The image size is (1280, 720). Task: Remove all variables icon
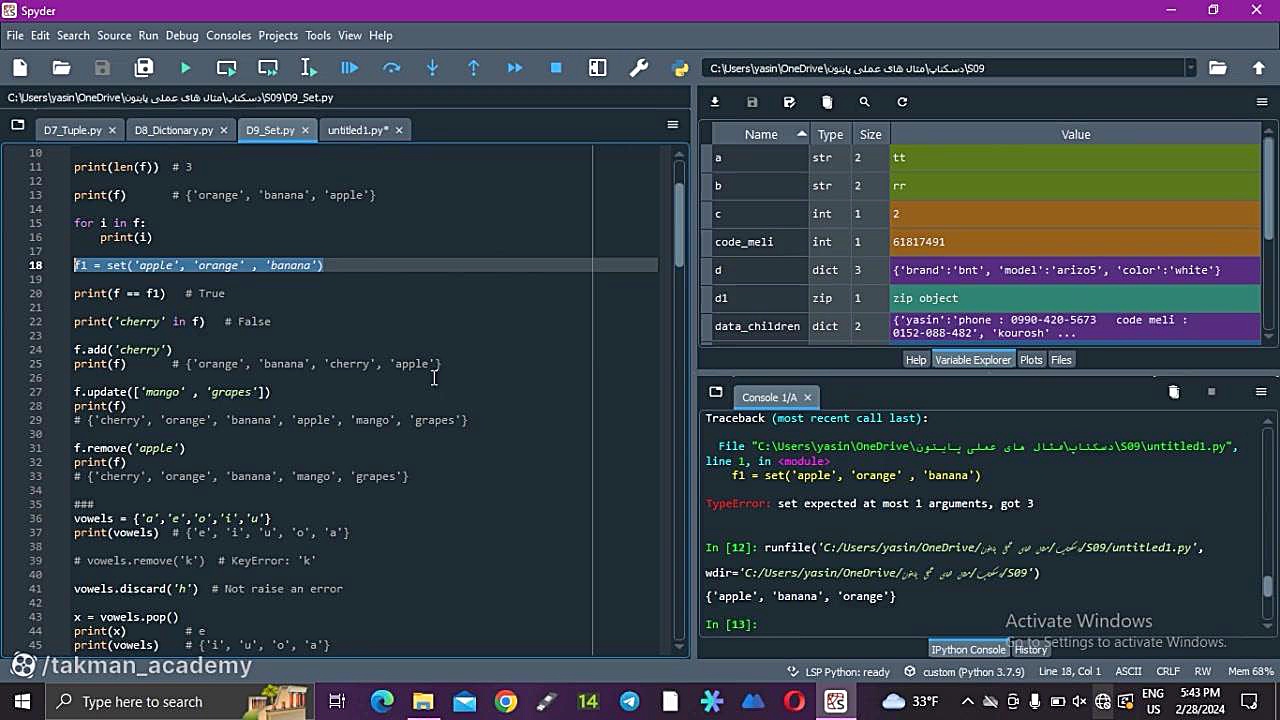[x=827, y=102]
